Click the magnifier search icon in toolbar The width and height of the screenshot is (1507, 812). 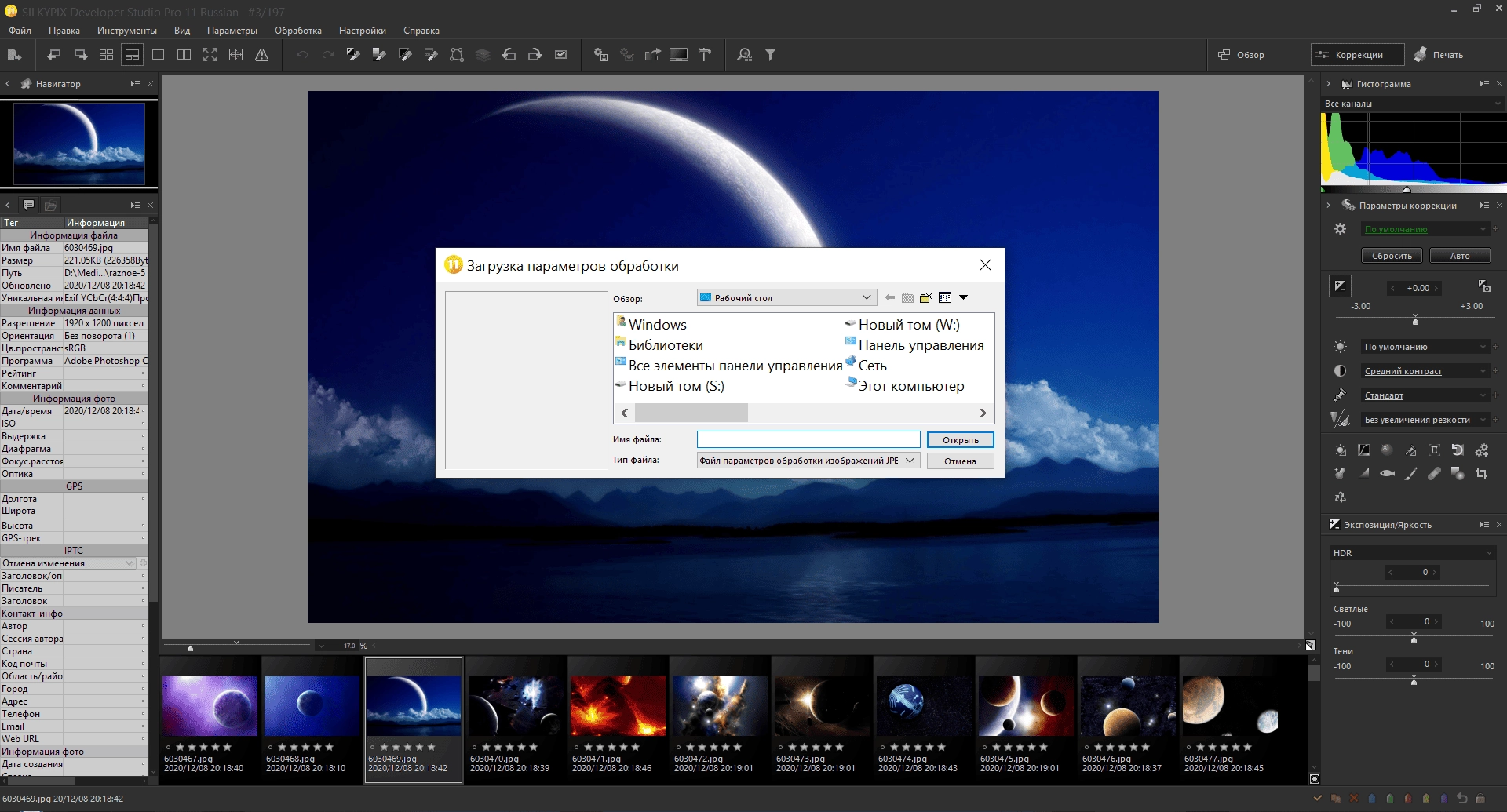744,55
